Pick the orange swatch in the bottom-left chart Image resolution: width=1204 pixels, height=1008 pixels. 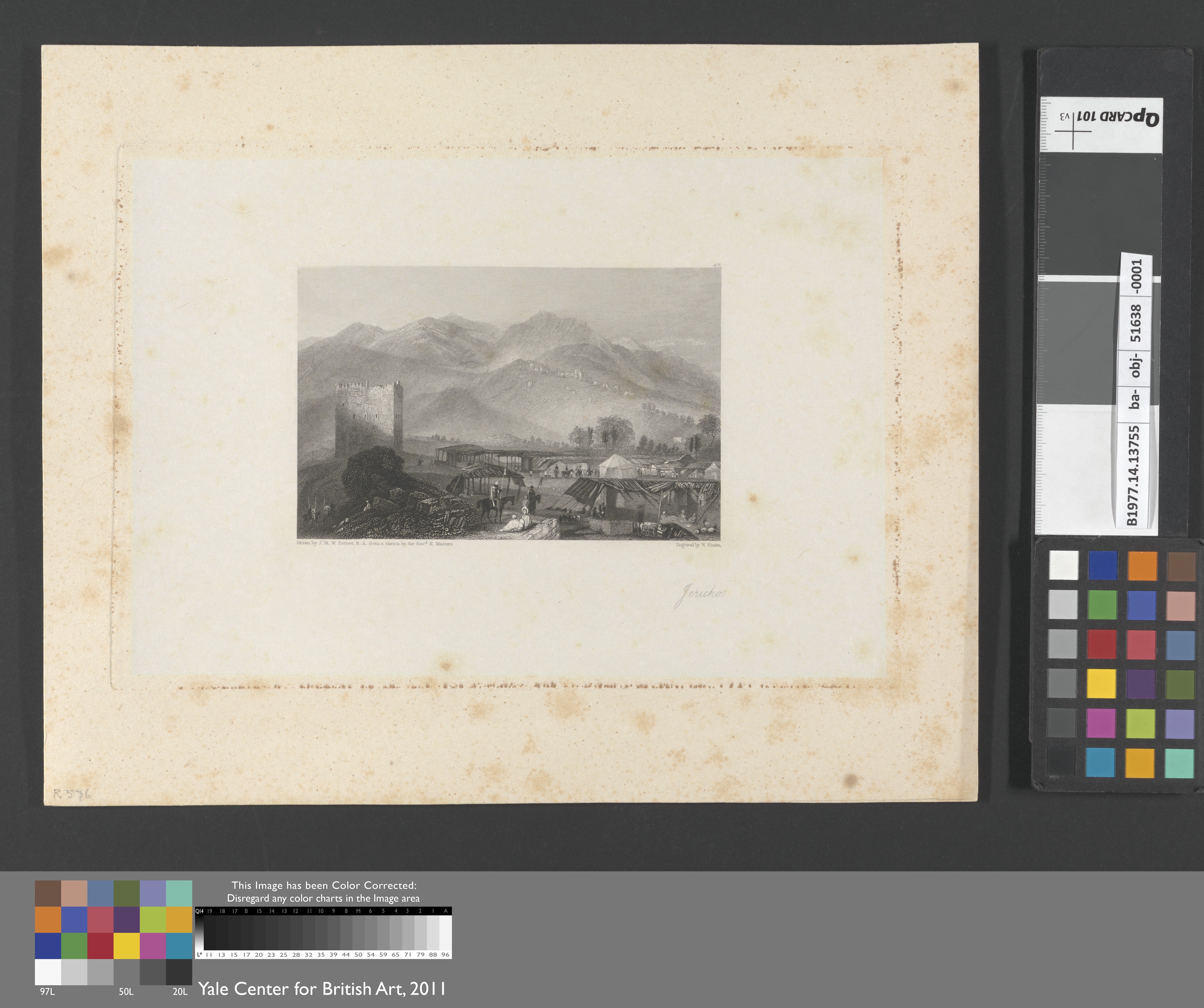[x=48, y=919]
